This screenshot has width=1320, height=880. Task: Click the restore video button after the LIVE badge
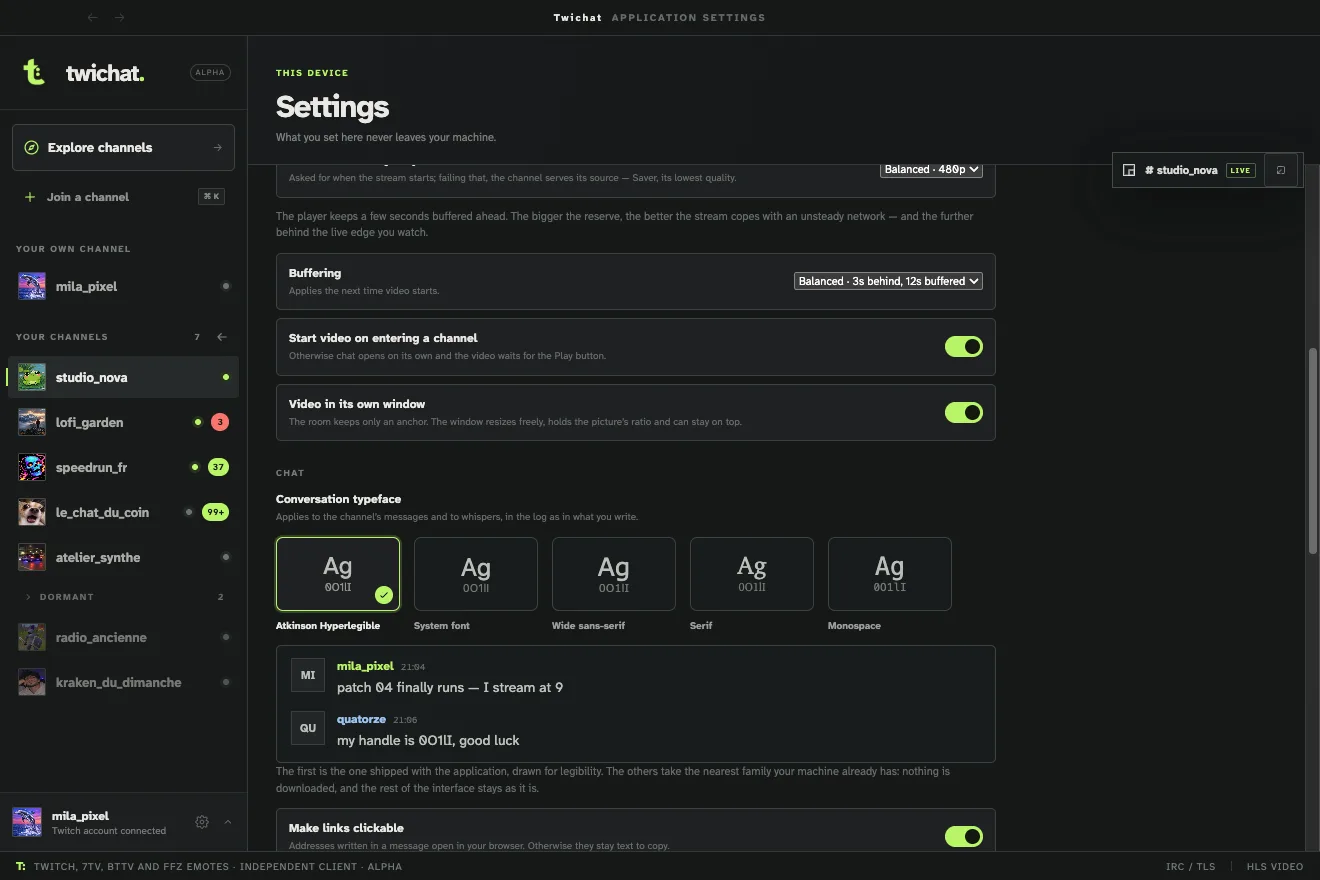[1281, 170]
